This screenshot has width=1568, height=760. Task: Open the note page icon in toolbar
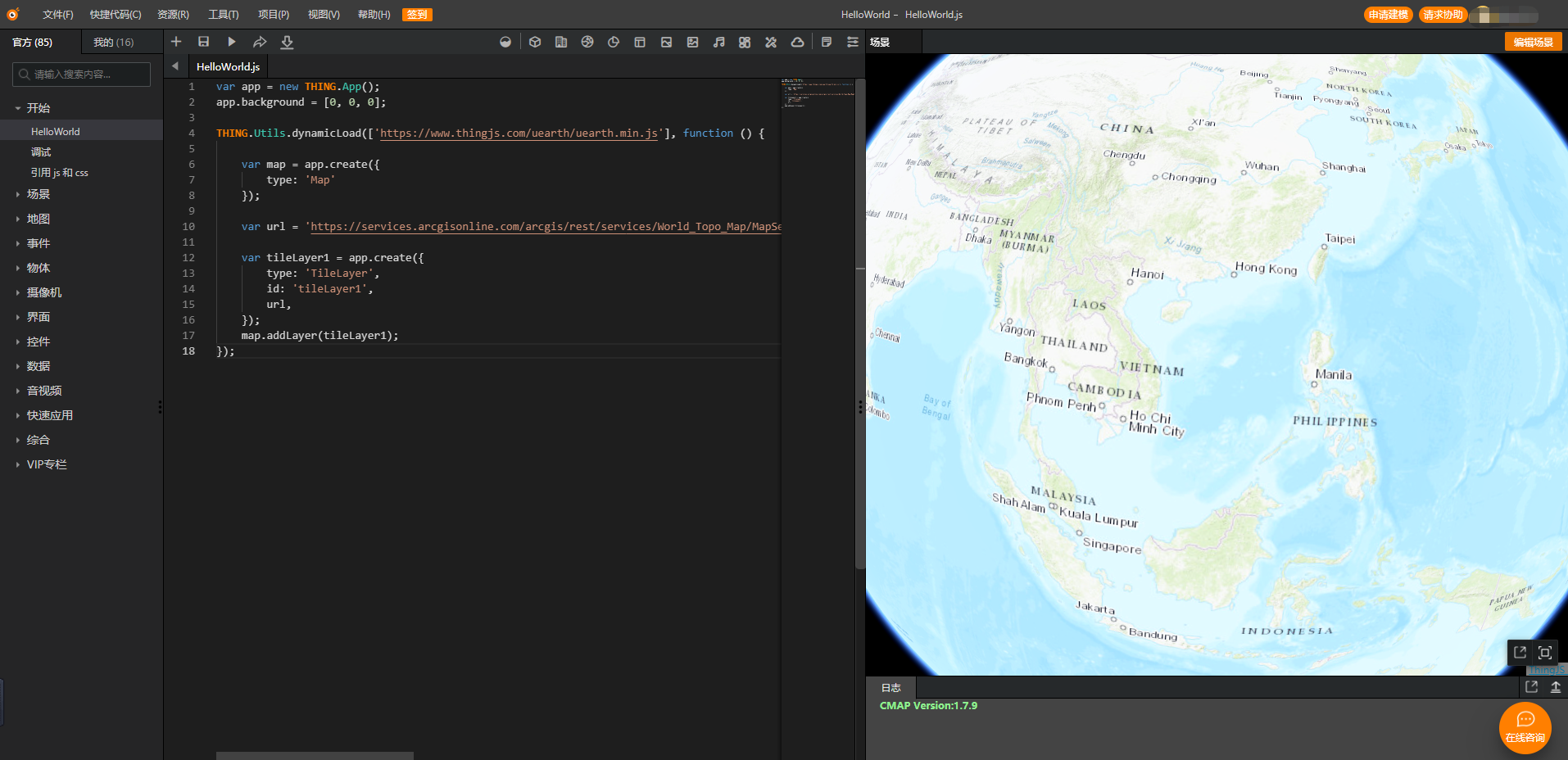pos(827,42)
